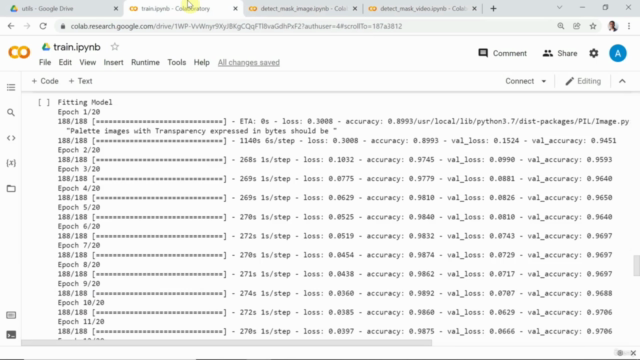This screenshot has height=360, width=640.
Task: Open the Comment button
Action: (502, 53)
